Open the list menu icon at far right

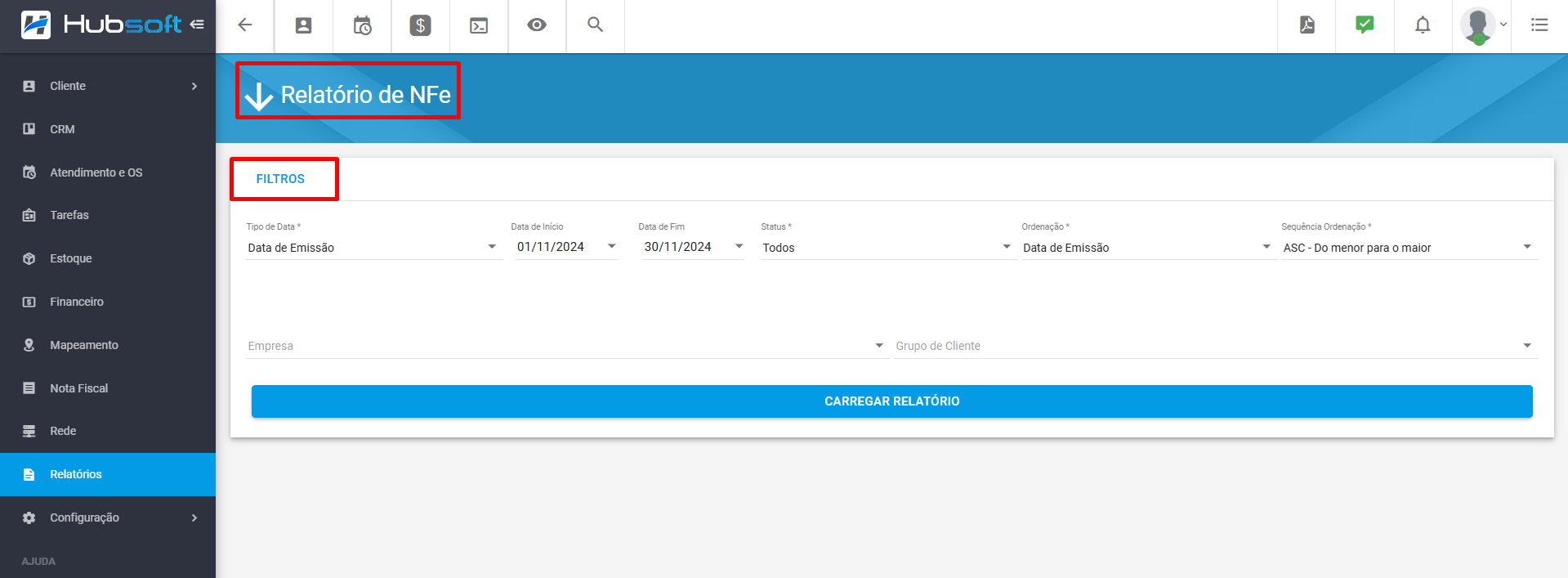click(x=1539, y=25)
